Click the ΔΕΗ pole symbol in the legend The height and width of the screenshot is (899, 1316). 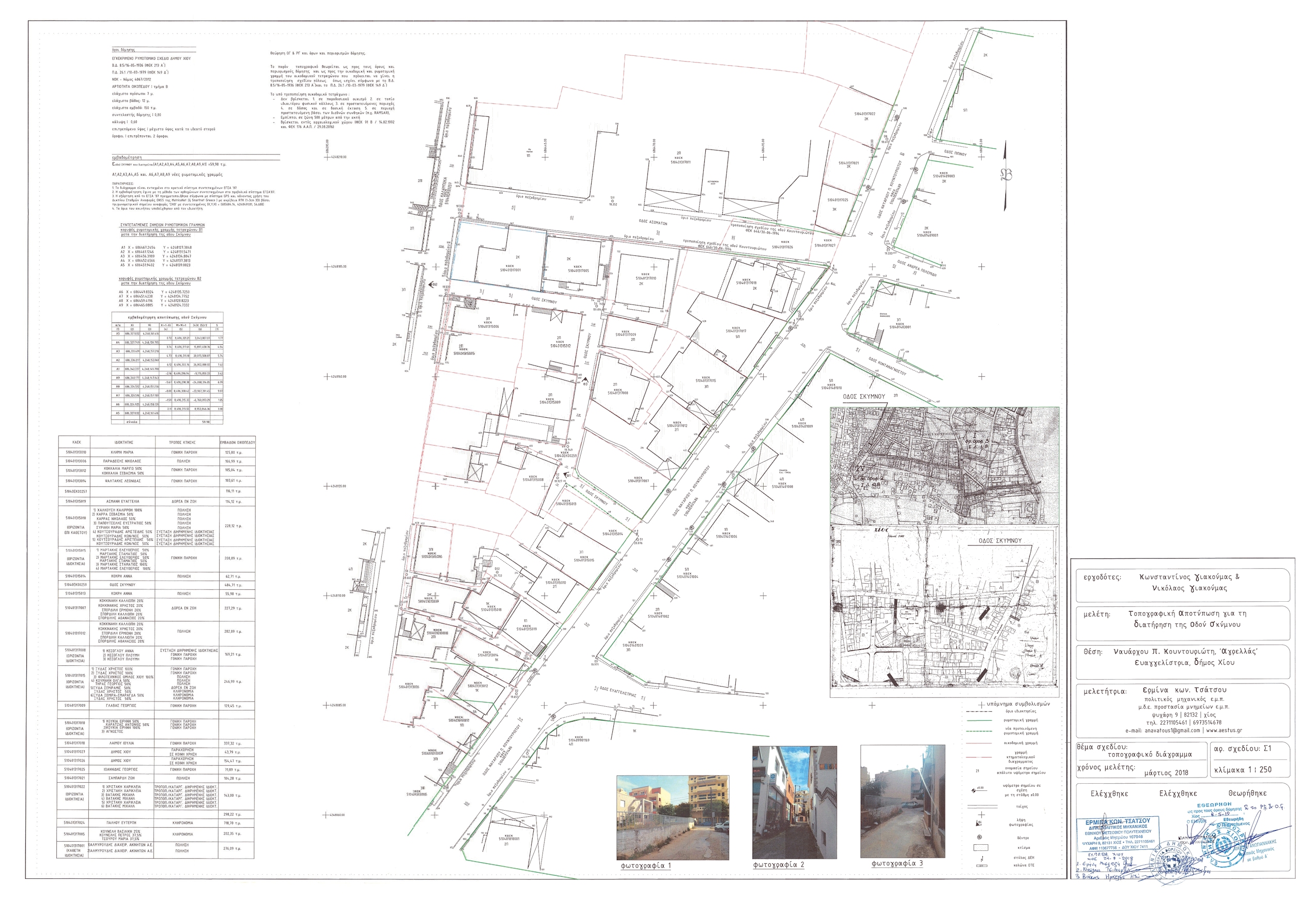click(982, 859)
